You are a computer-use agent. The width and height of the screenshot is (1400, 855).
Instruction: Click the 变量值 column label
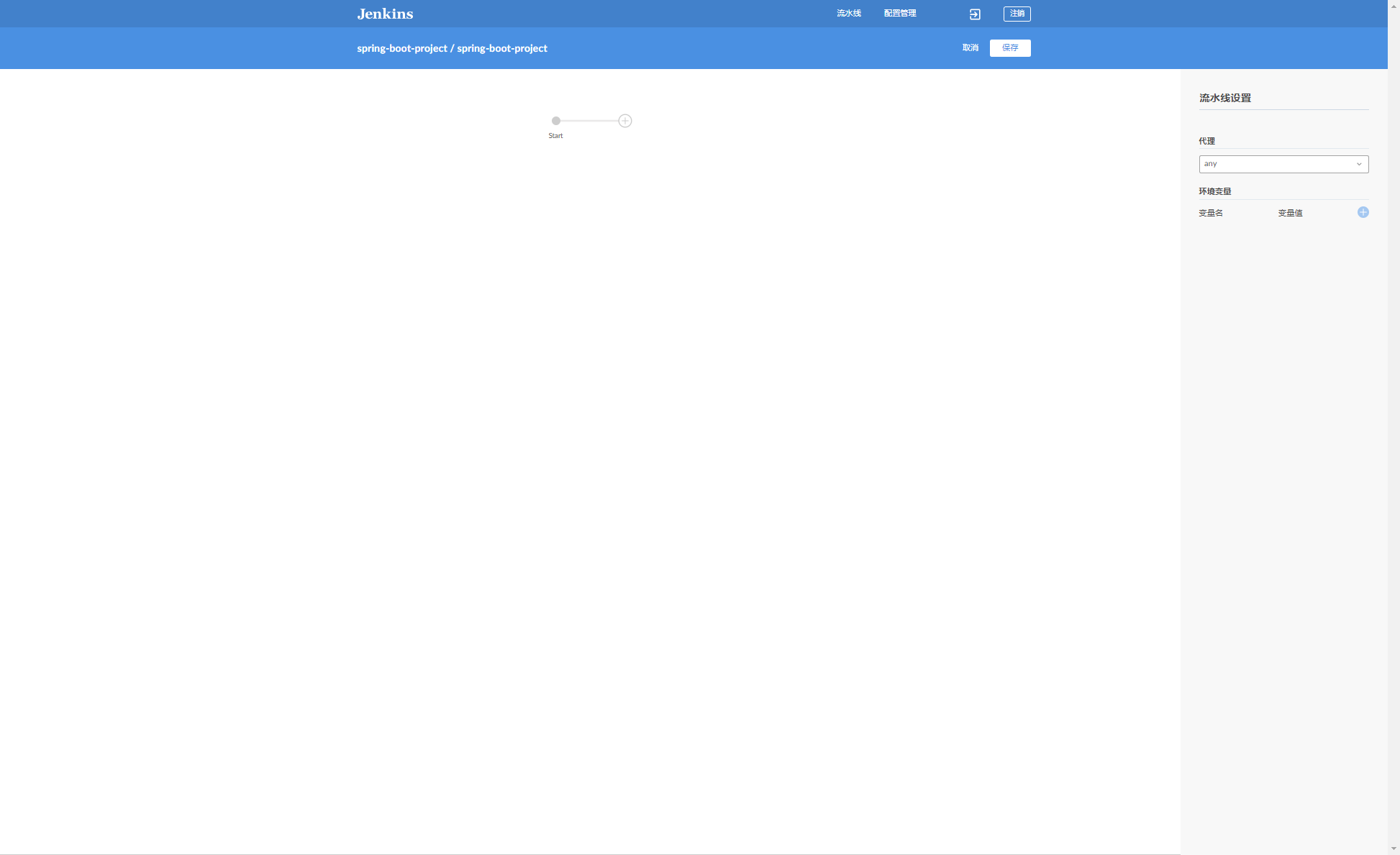coord(1290,213)
